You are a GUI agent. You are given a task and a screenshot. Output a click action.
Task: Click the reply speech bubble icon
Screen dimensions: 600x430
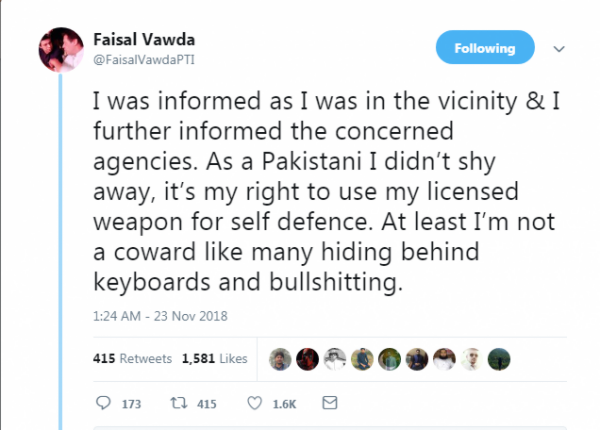103,403
